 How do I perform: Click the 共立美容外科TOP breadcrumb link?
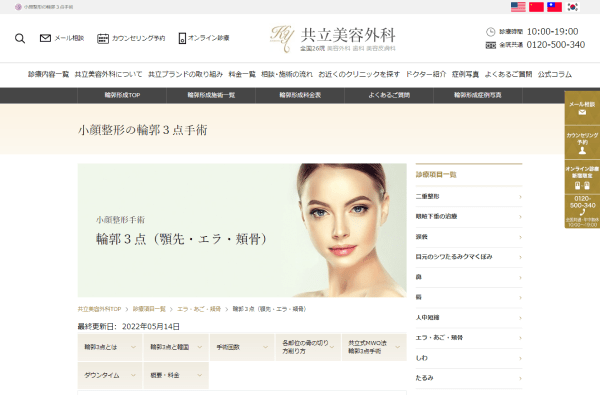pos(99,309)
